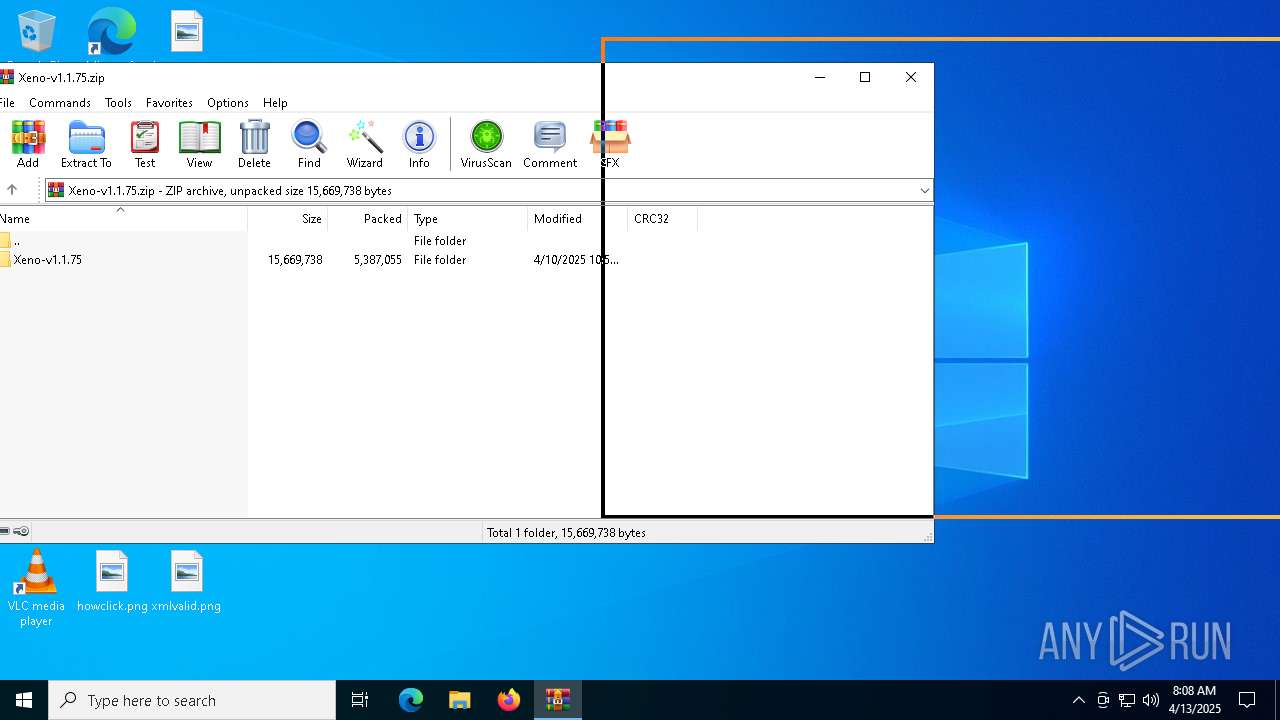Click the 5,387,055 packed cell
This screenshot has width=1280, height=720.
[378, 260]
